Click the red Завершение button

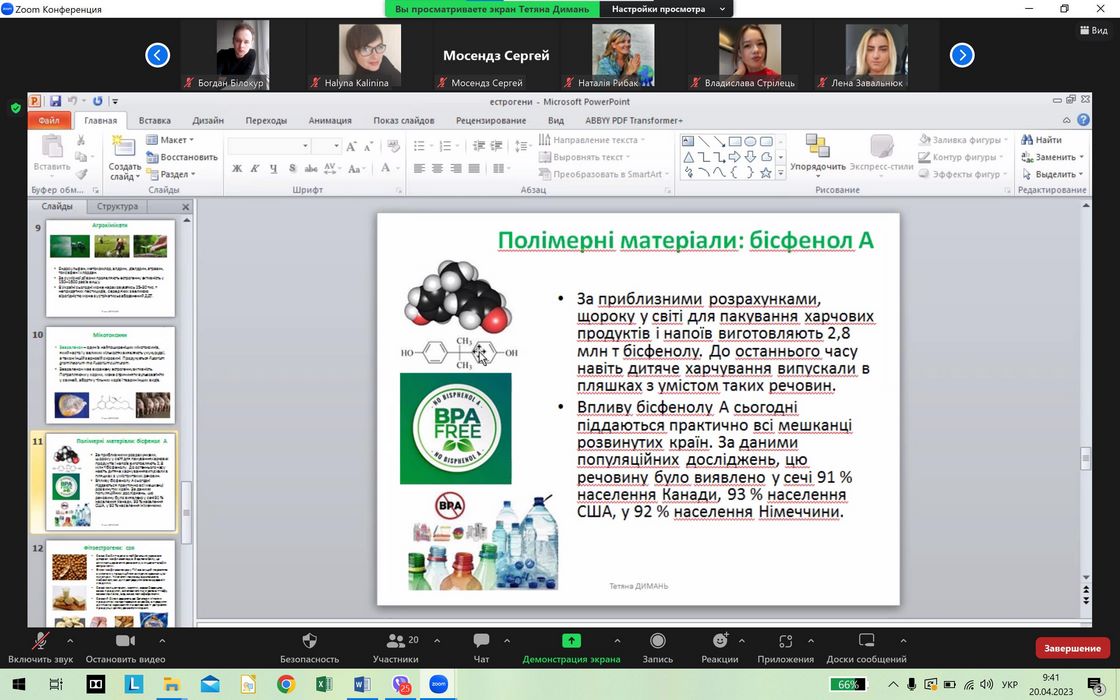pos(1072,648)
